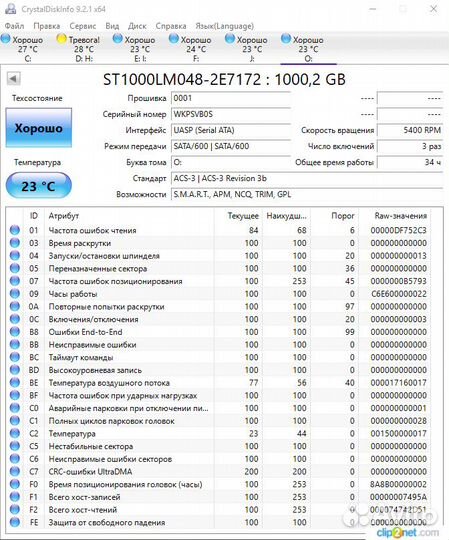449x540 pixels.
Task: Click status icon for Запуски/остановки шпинделя
Action: click(14, 256)
